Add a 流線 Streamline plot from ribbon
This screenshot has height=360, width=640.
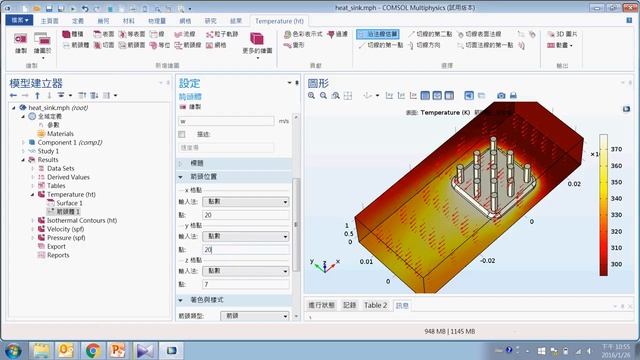click(x=185, y=34)
